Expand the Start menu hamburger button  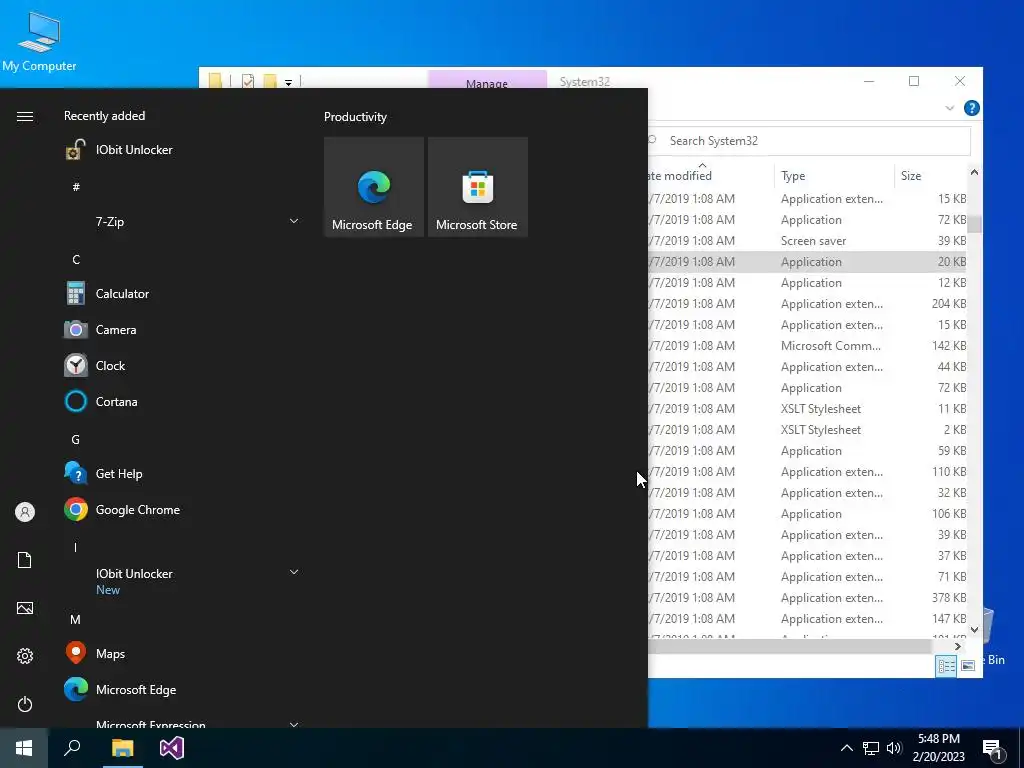point(25,116)
